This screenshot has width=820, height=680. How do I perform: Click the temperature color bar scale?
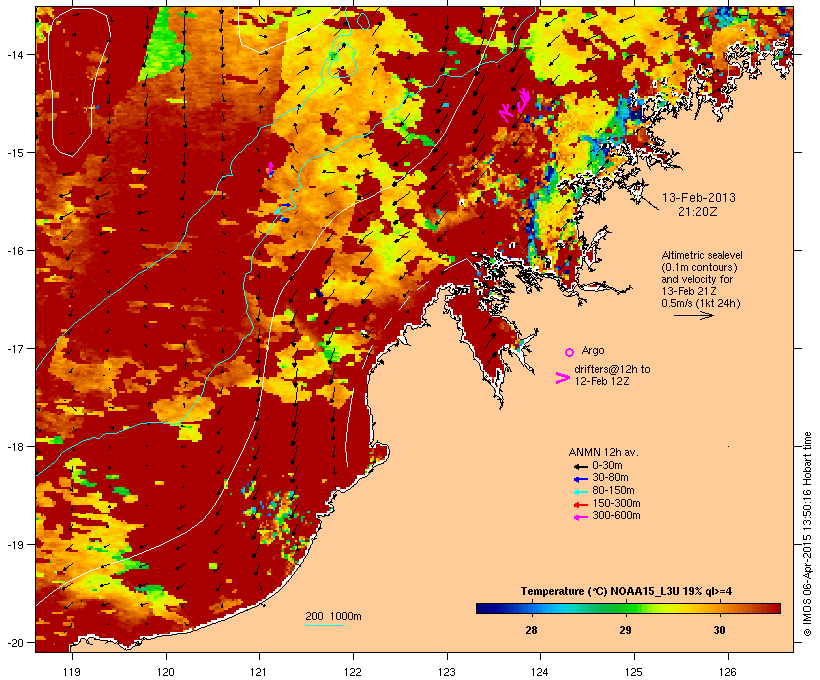(628, 608)
